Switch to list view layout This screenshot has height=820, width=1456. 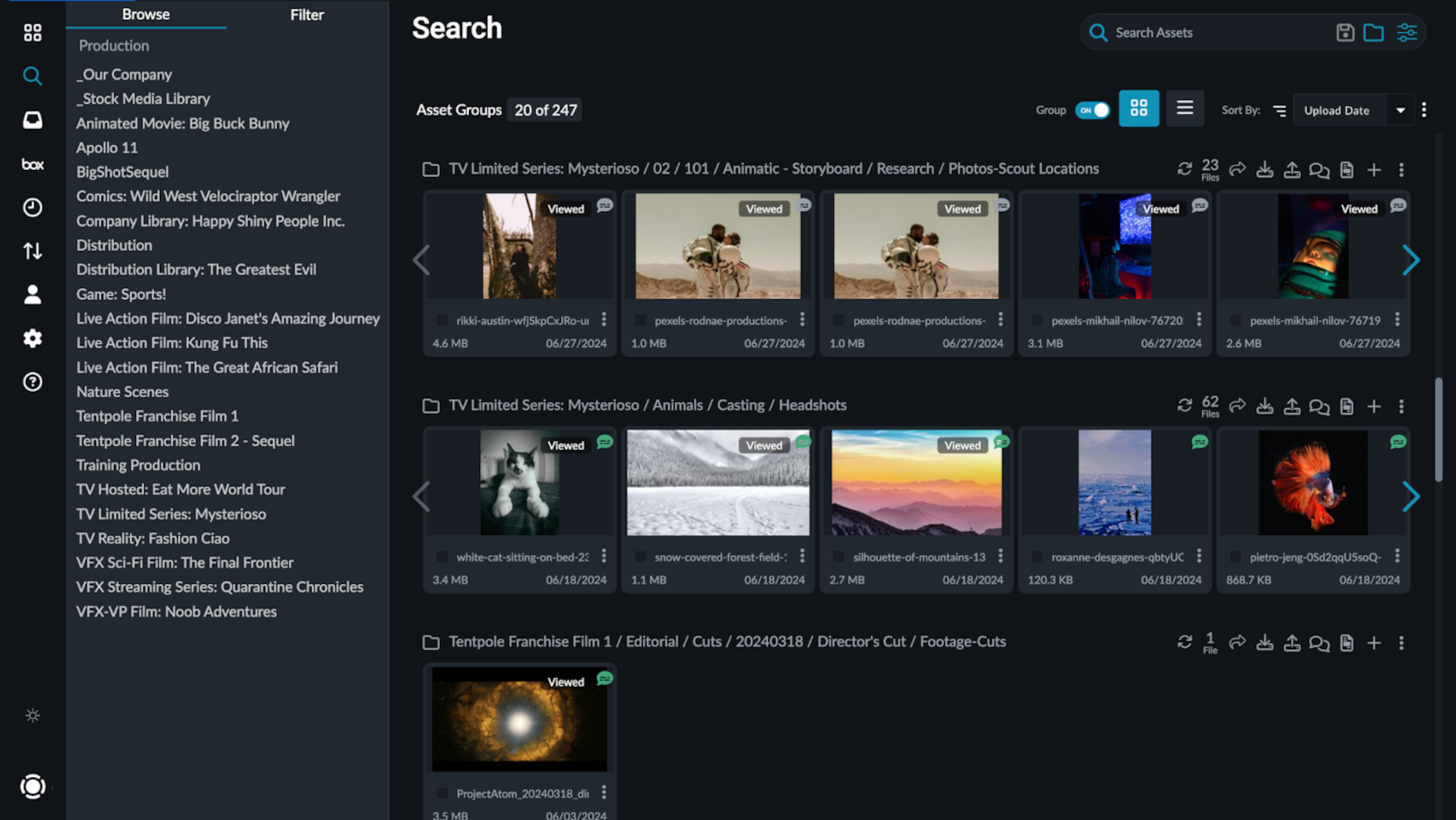tap(1184, 109)
